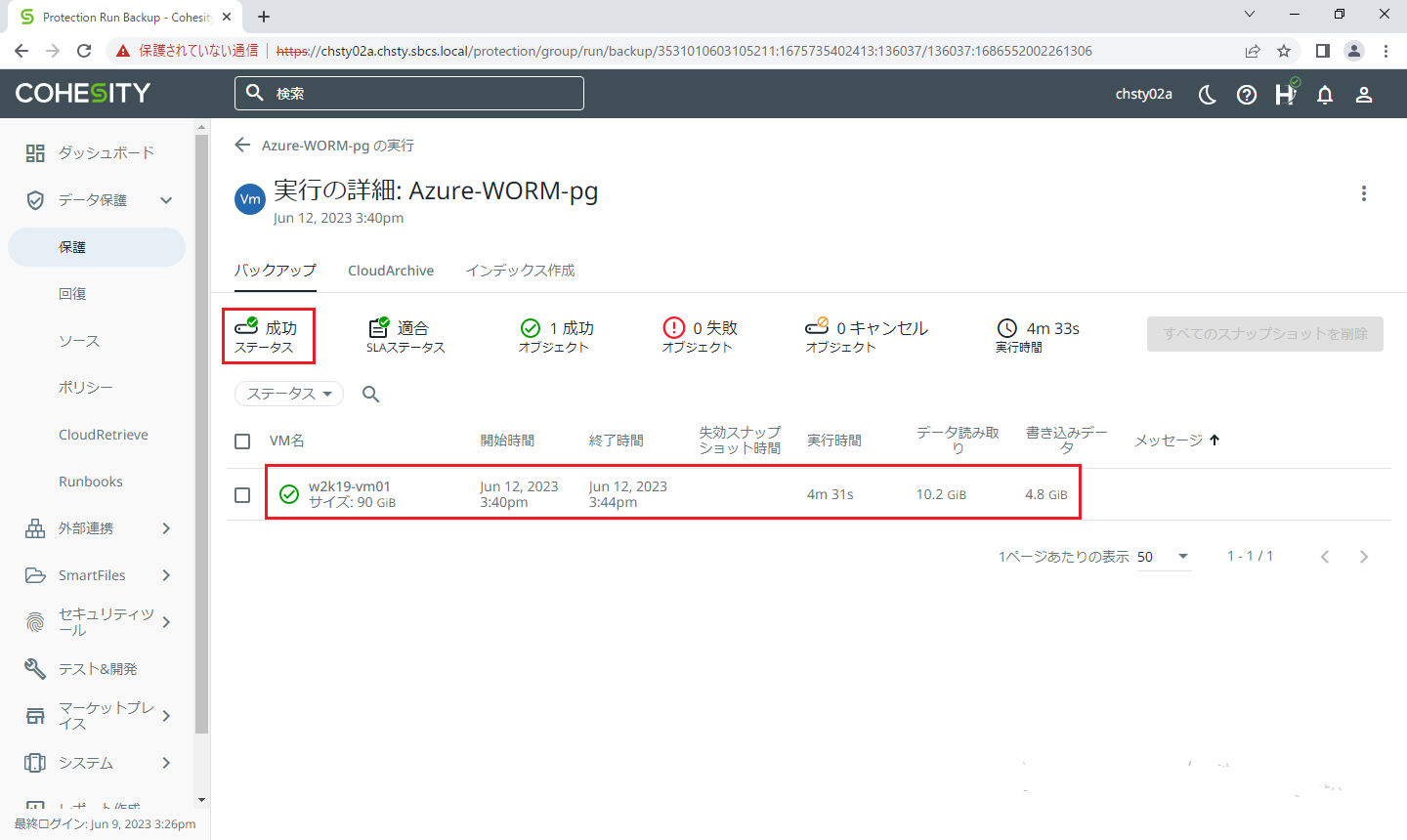Viewport: 1407px width, 840px height.
Task: Click into the 検索 search field
Action: (409, 93)
